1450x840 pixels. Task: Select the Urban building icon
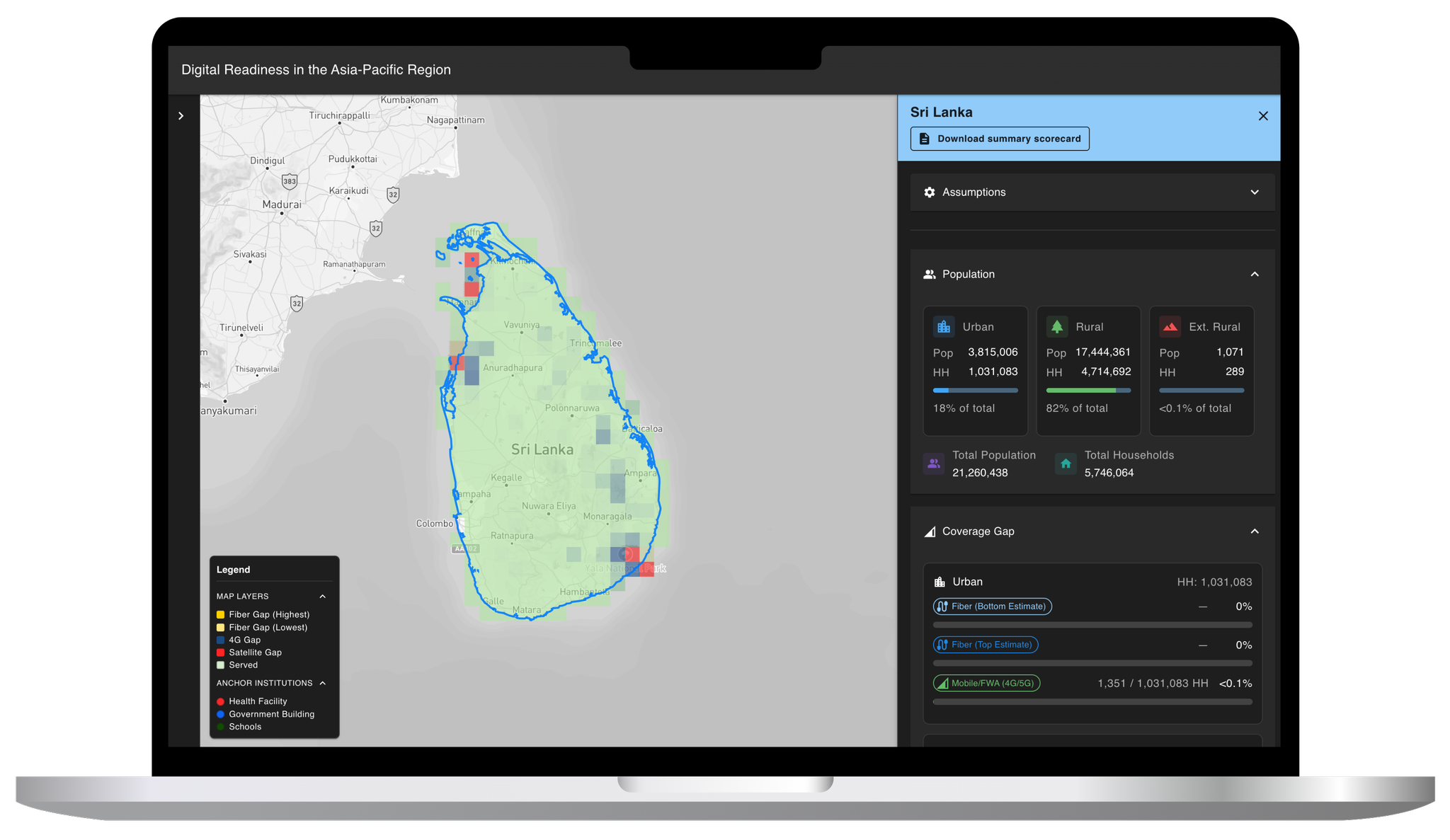(943, 326)
